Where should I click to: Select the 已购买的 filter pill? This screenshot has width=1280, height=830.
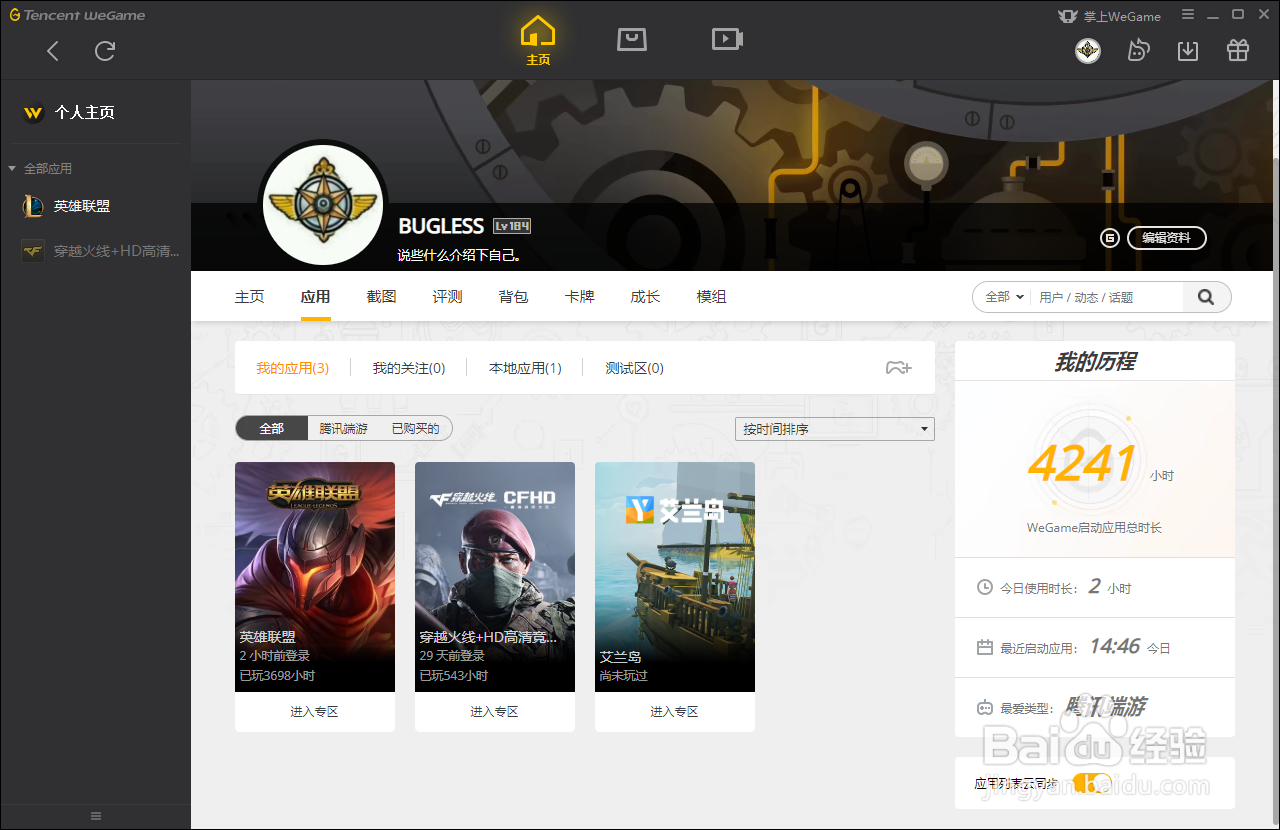415,428
